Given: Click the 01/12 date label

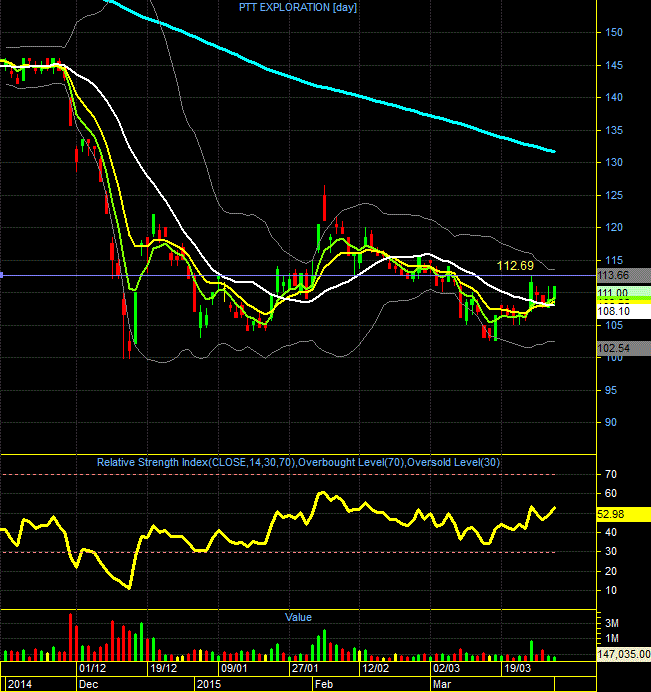Looking at the screenshot, I should [x=92, y=668].
